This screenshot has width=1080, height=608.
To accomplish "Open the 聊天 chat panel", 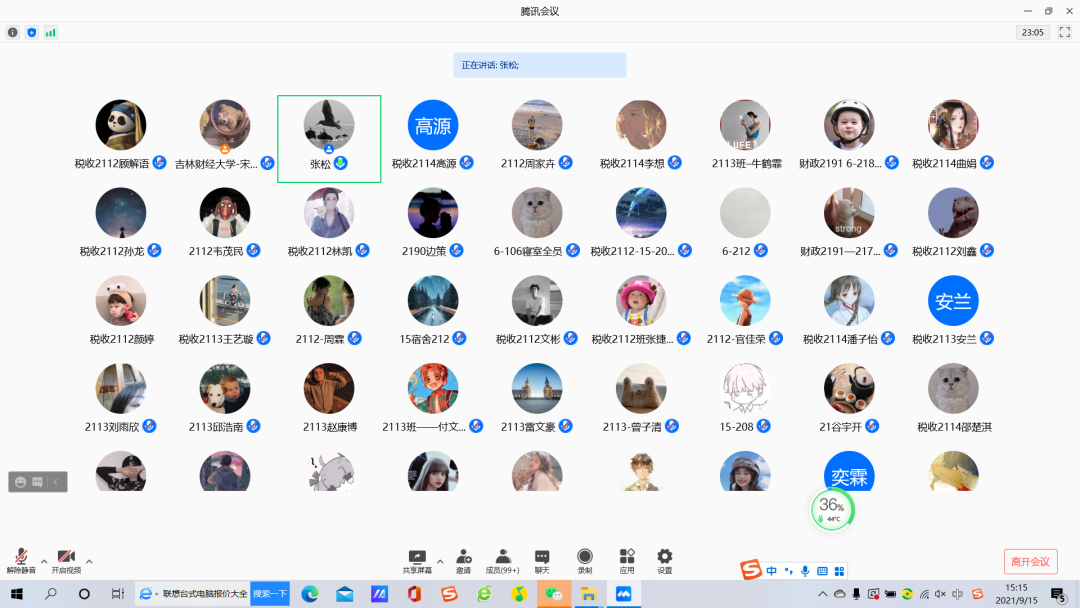I will tap(542, 560).
